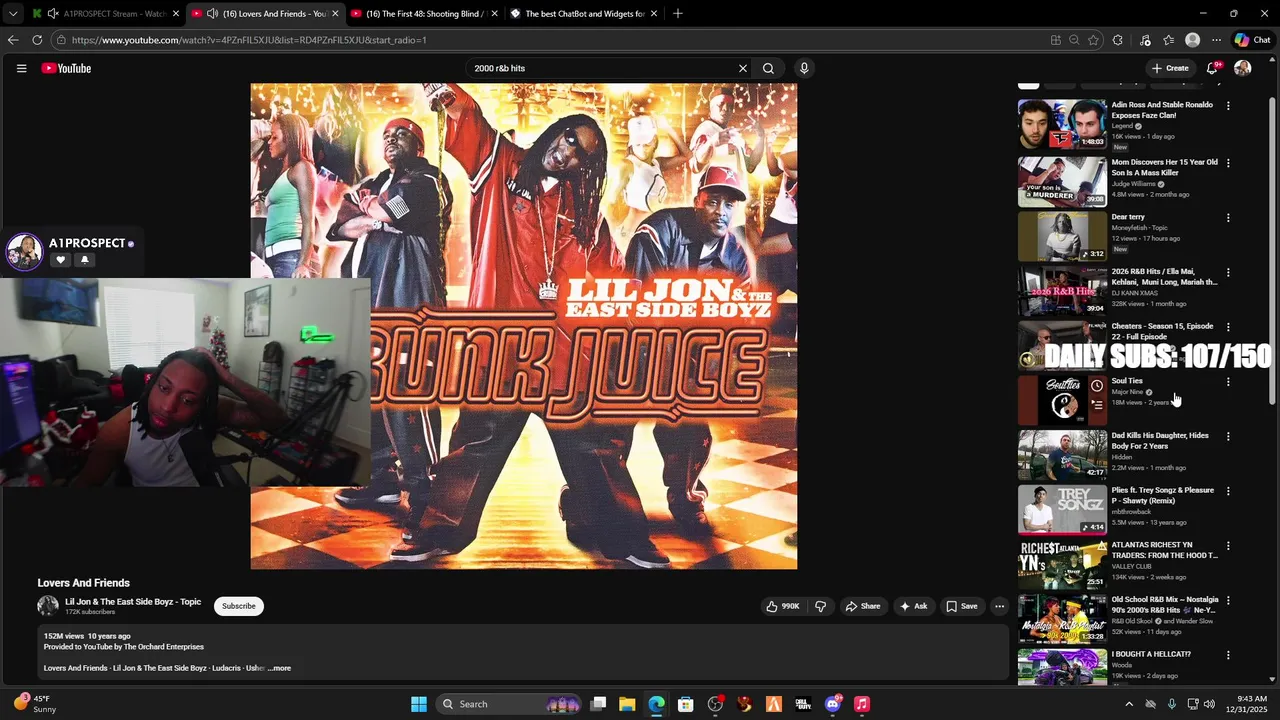Image resolution: width=1280 pixels, height=720 pixels.
Task: Open options menu for Soul Ties video
Action: pyautogui.click(x=1228, y=382)
